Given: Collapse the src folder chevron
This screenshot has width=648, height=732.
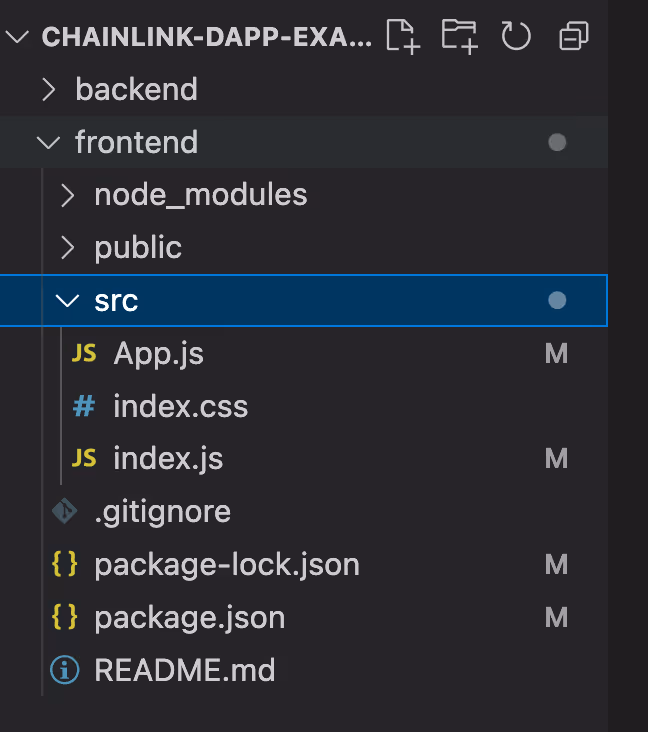Looking at the screenshot, I should coord(67,301).
